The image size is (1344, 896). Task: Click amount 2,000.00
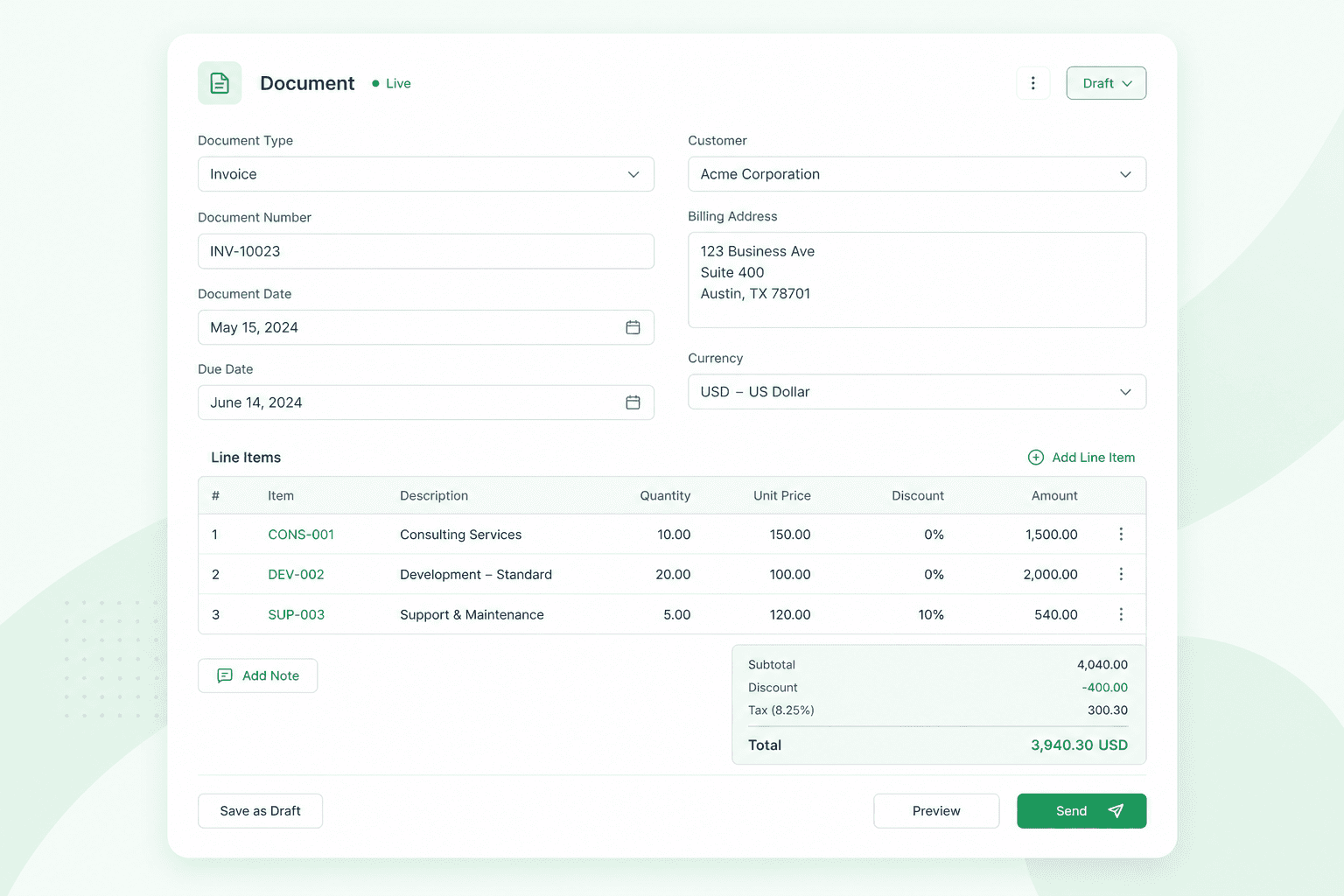(x=1050, y=575)
